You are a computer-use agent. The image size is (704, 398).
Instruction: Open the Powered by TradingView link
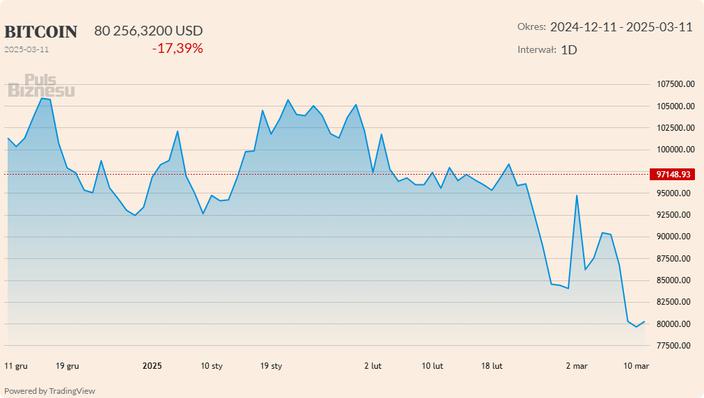[49, 391]
